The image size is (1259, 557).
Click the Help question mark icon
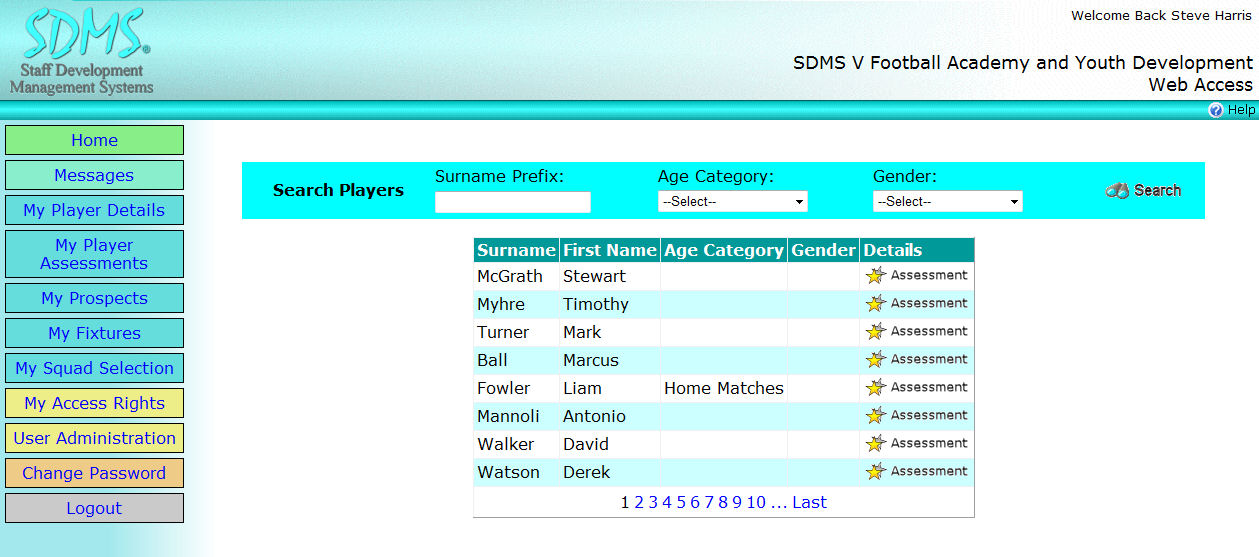point(1216,110)
